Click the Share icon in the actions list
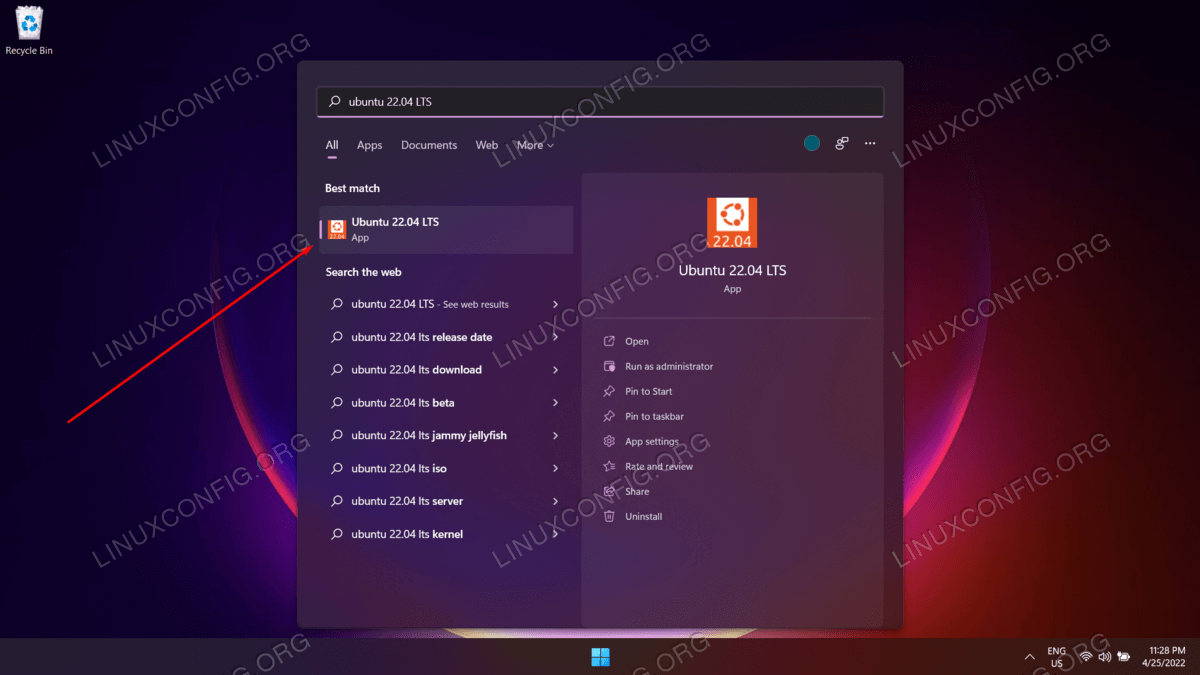The image size is (1200, 675). (609, 491)
